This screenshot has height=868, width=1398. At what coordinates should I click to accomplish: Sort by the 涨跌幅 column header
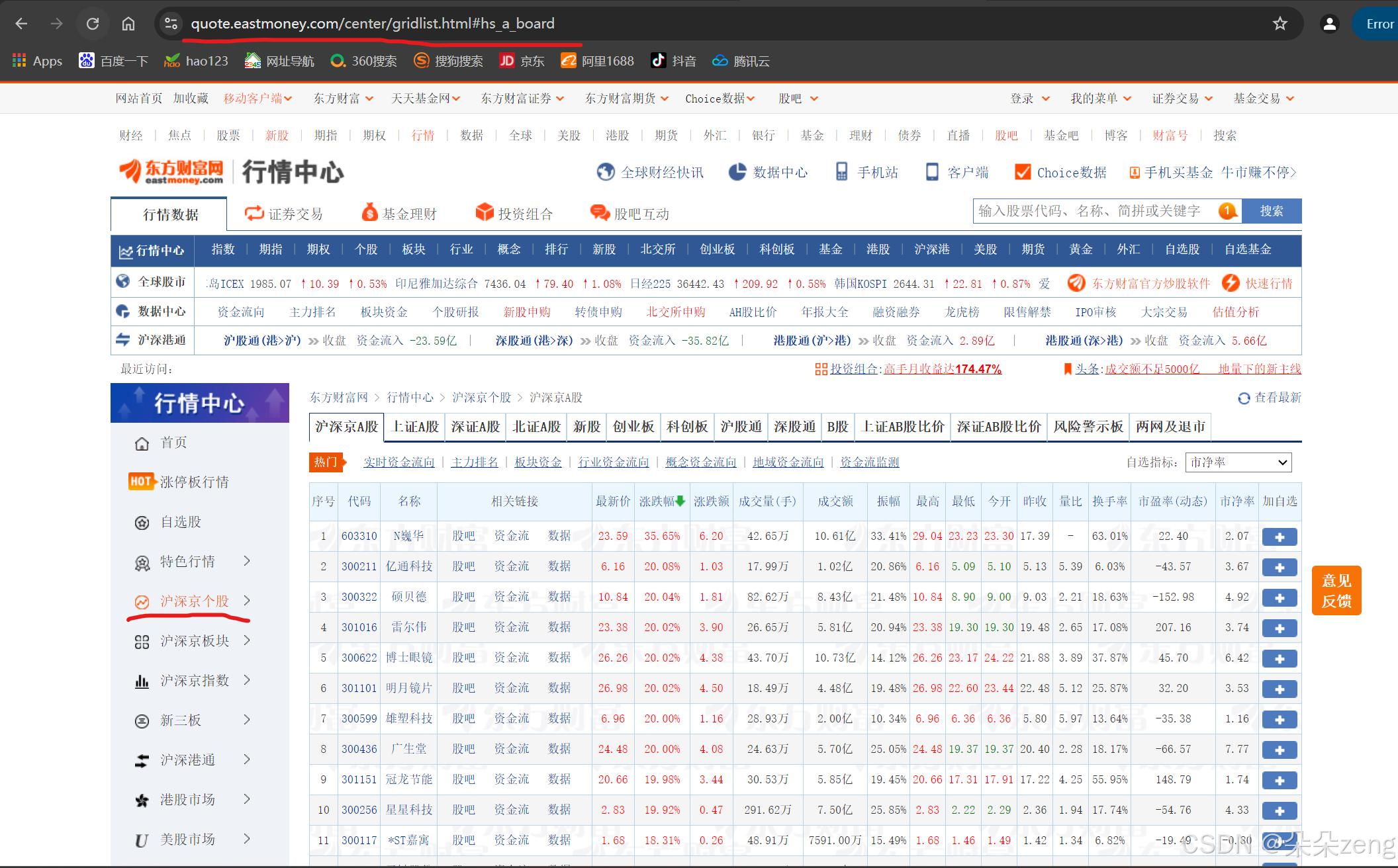[x=662, y=501]
